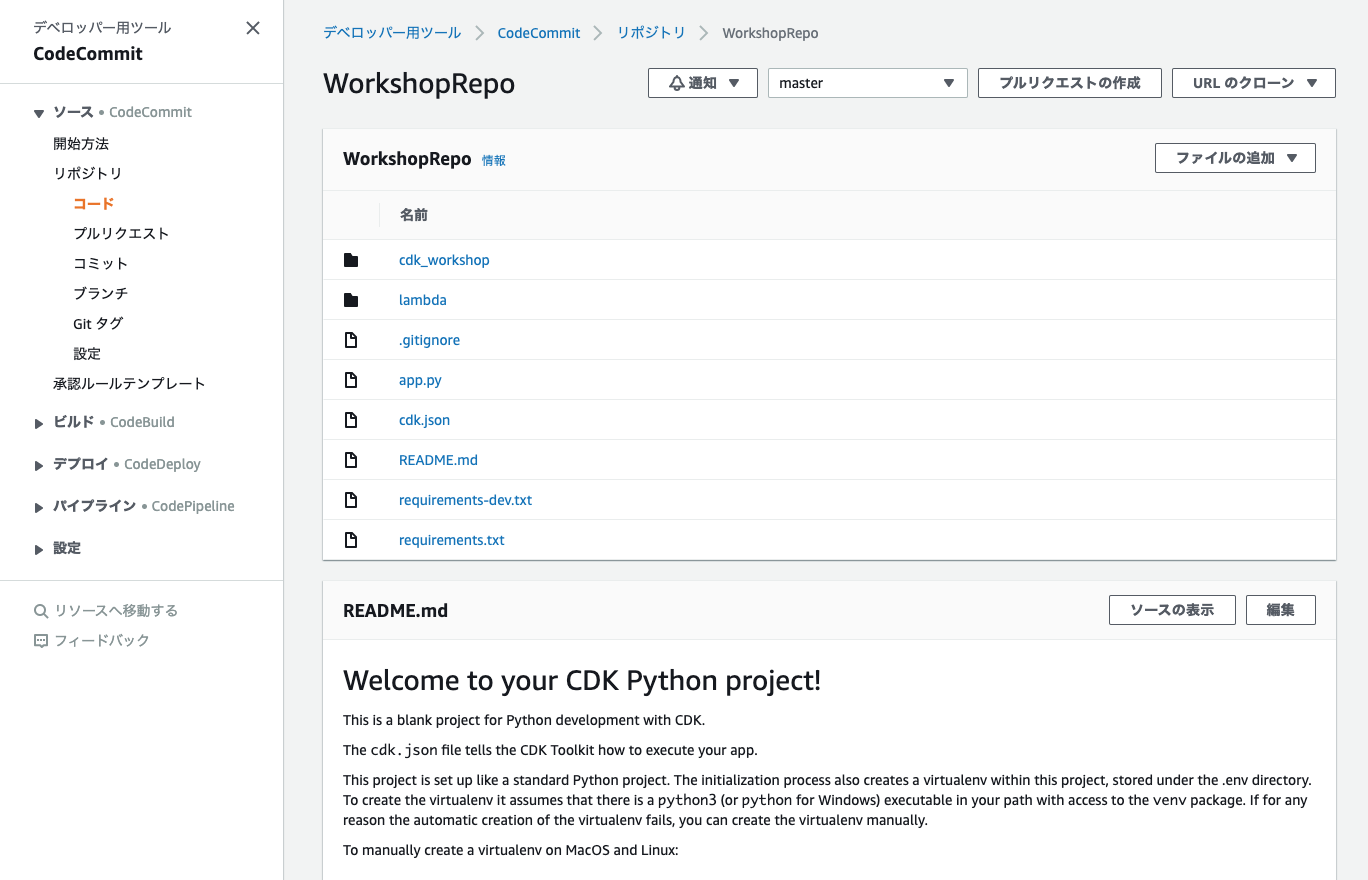Click the search icon next to リソースへ移動する

(41, 611)
